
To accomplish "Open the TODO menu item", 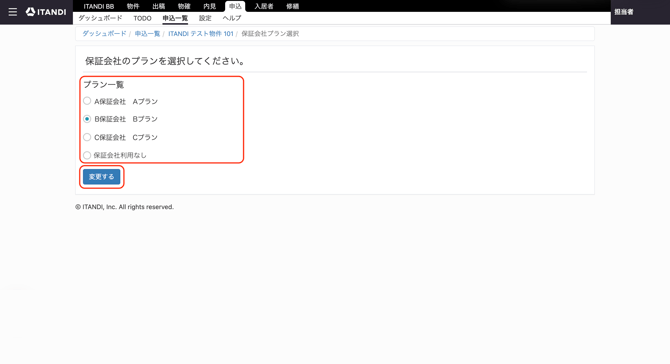I will point(142,18).
